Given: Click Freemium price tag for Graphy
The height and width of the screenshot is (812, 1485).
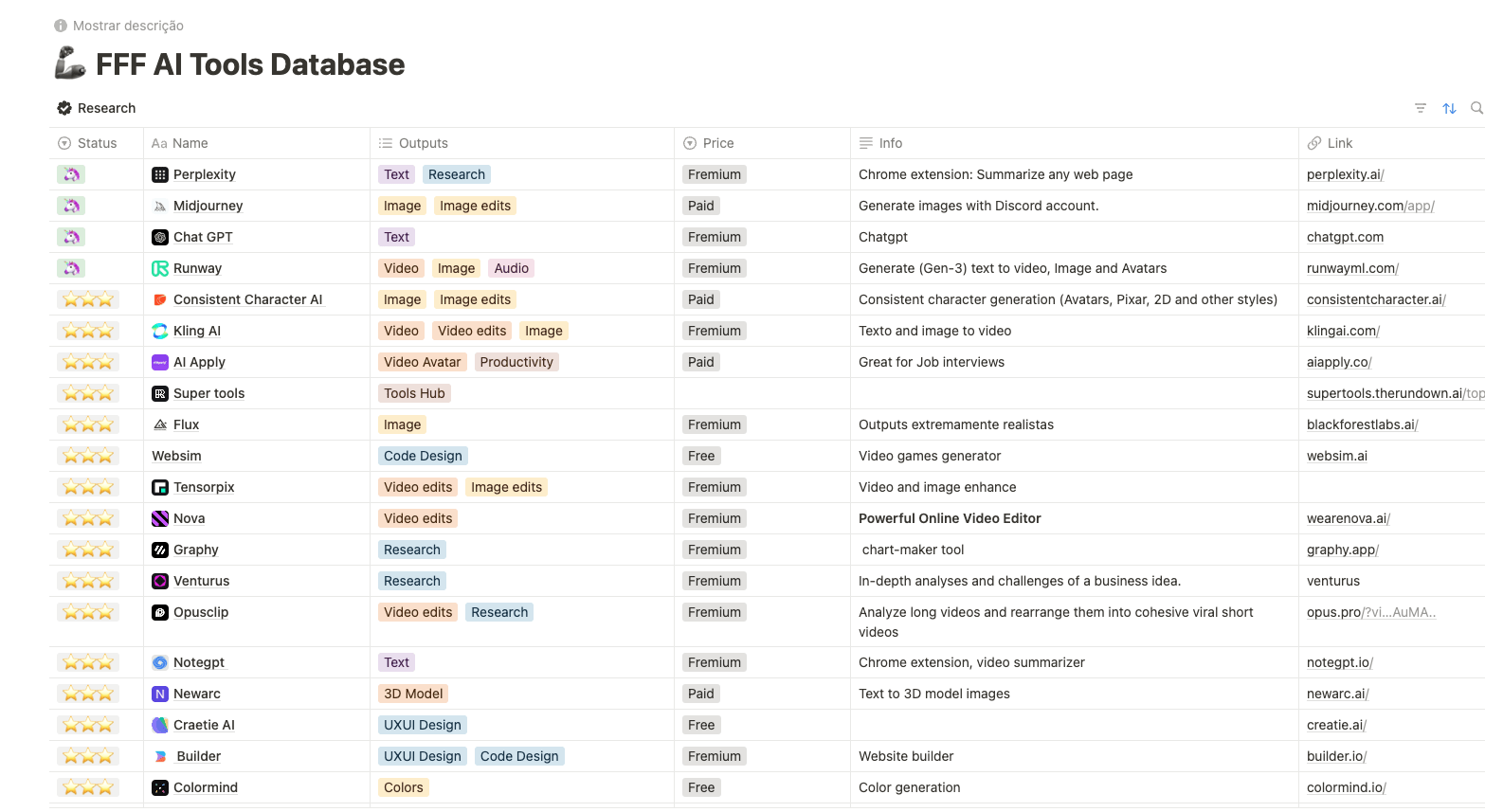Looking at the screenshot, I should click(714, 550).
